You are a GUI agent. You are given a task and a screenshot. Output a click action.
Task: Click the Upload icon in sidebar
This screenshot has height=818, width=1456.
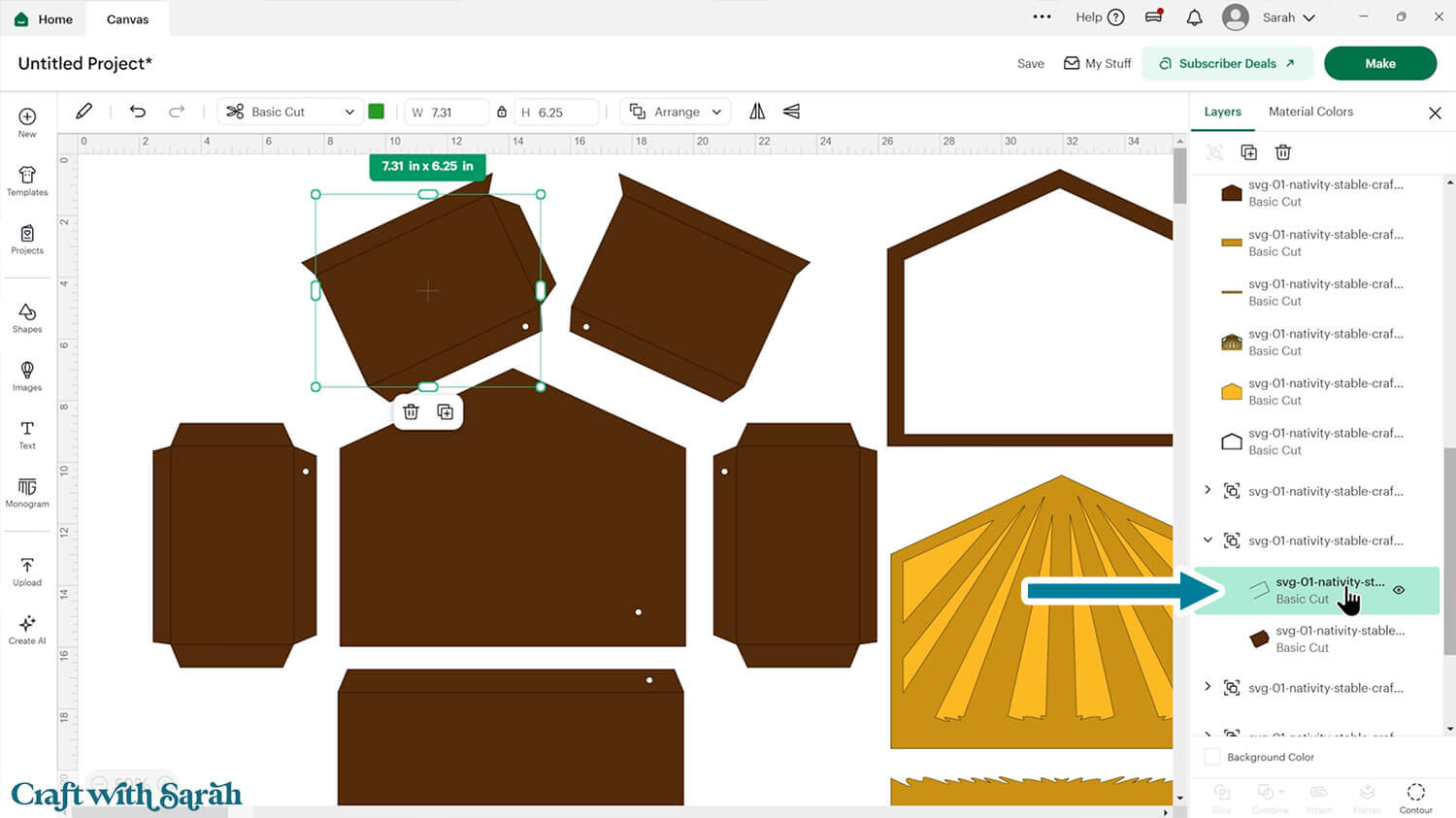27,572
